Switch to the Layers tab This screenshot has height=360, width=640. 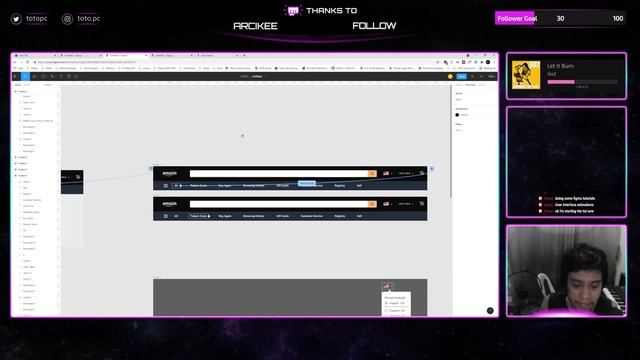[18, 85]
